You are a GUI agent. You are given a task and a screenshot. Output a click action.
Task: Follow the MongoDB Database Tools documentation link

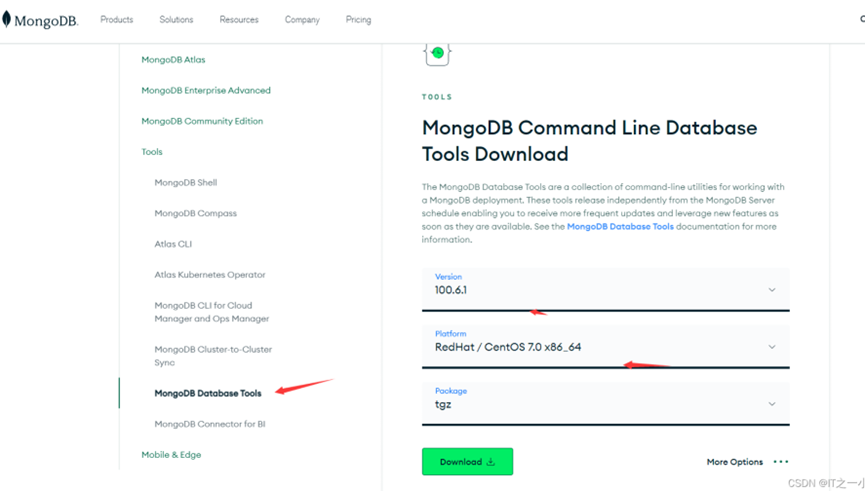pos(620,226)
